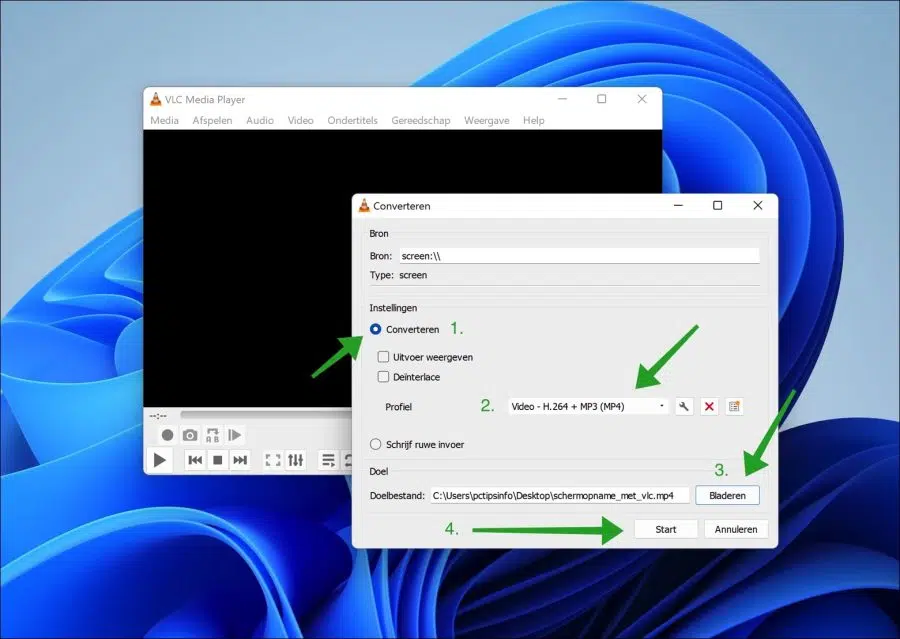Open the Weergave menu

487,120
